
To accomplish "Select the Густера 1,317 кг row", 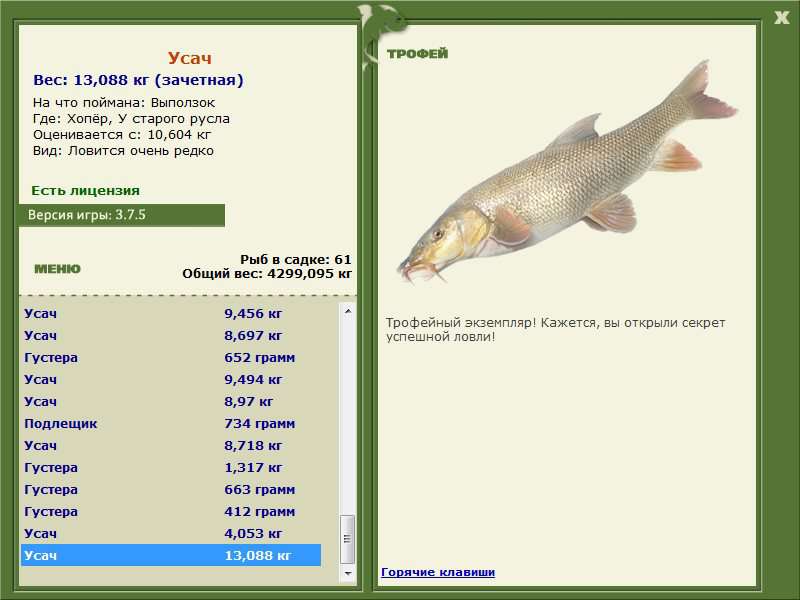I will [170, 467].
